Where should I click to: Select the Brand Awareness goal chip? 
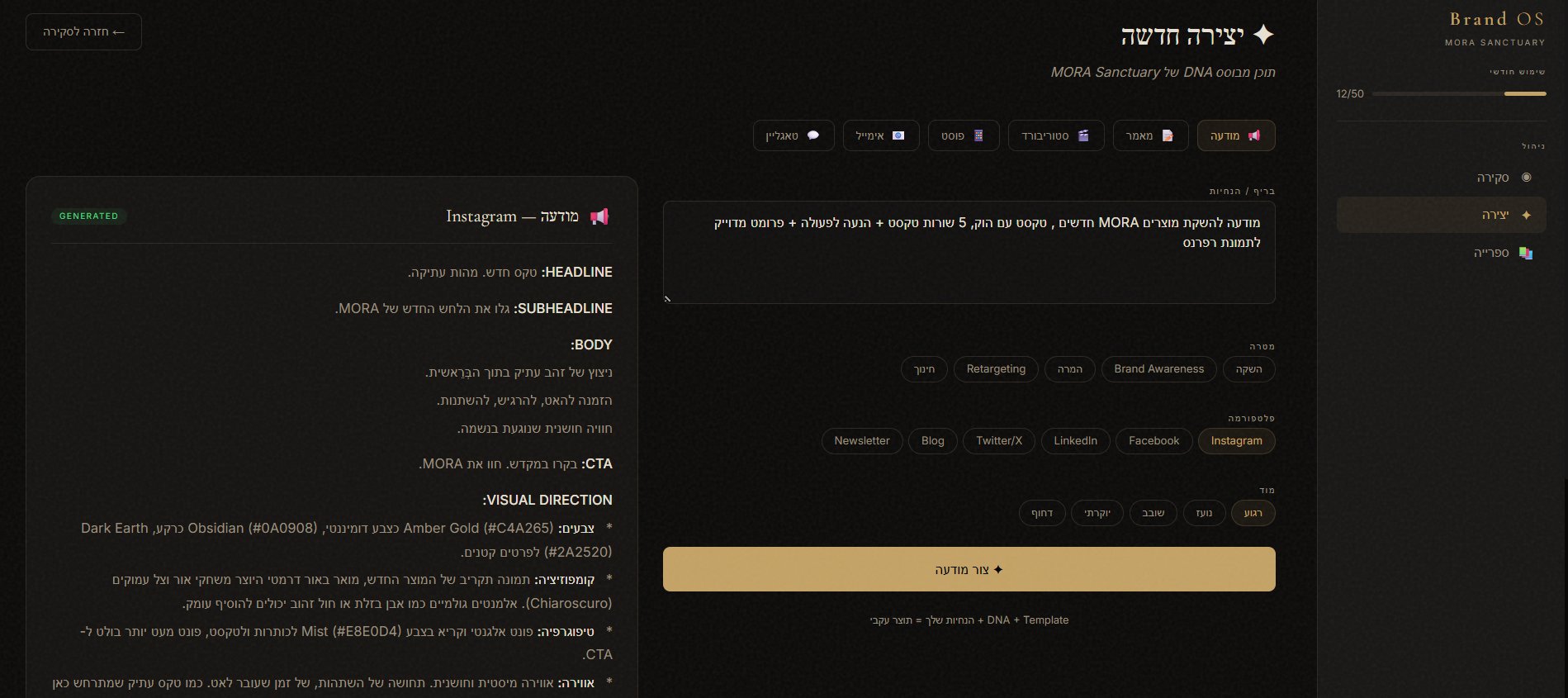coord(1158,369)
